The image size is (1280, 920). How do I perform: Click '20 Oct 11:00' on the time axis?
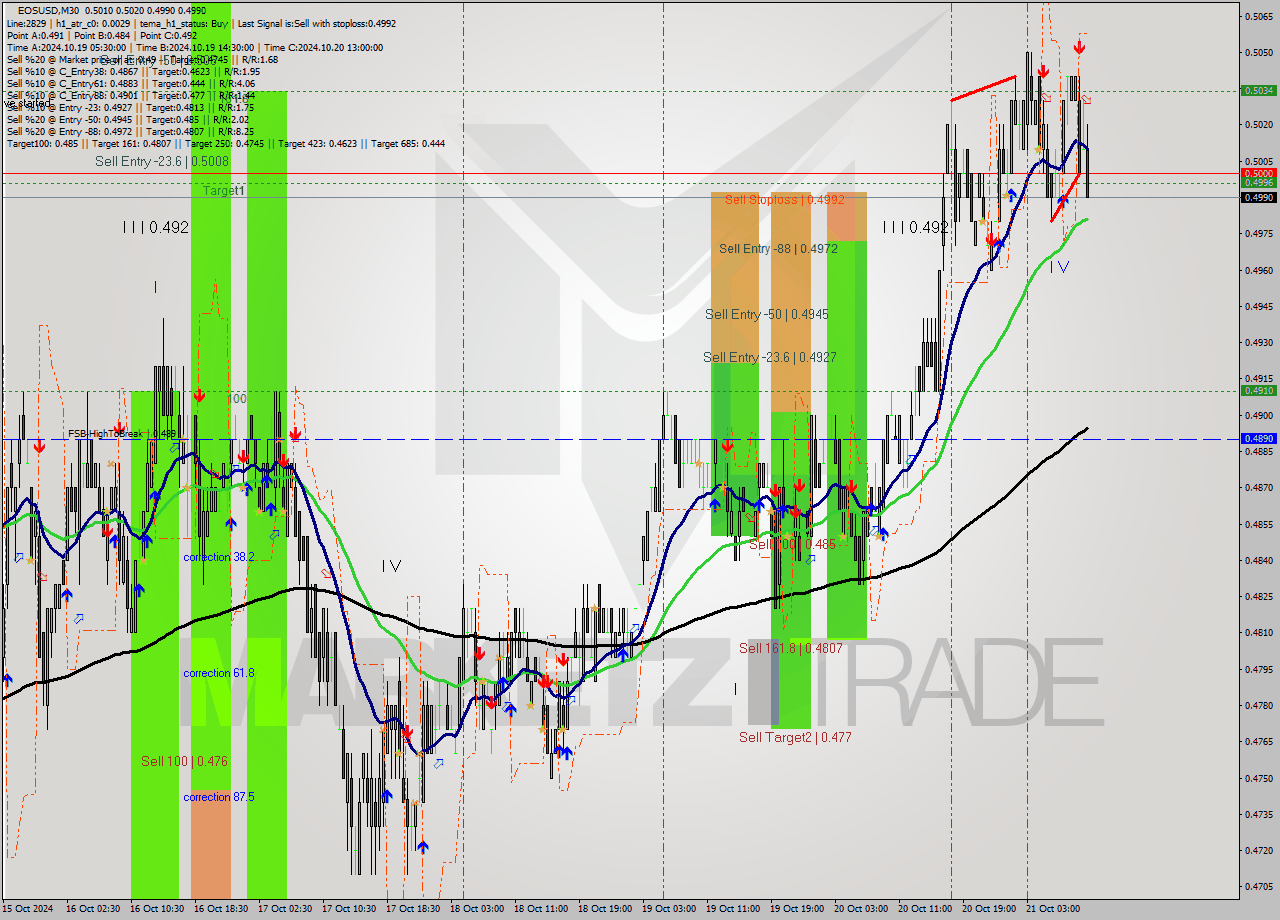[x=925, y=909]
